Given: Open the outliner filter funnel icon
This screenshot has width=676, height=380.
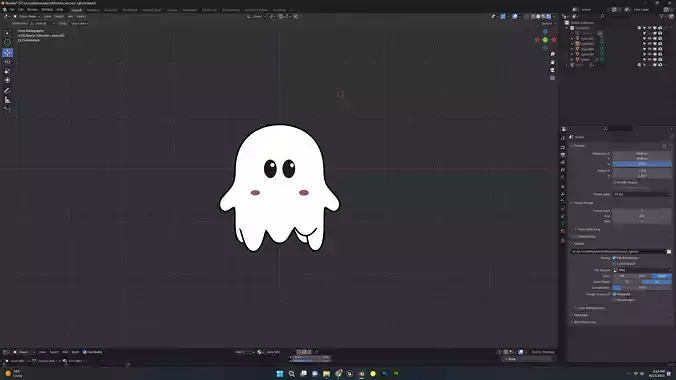Looking at the screenshot, I should (662, 16).
